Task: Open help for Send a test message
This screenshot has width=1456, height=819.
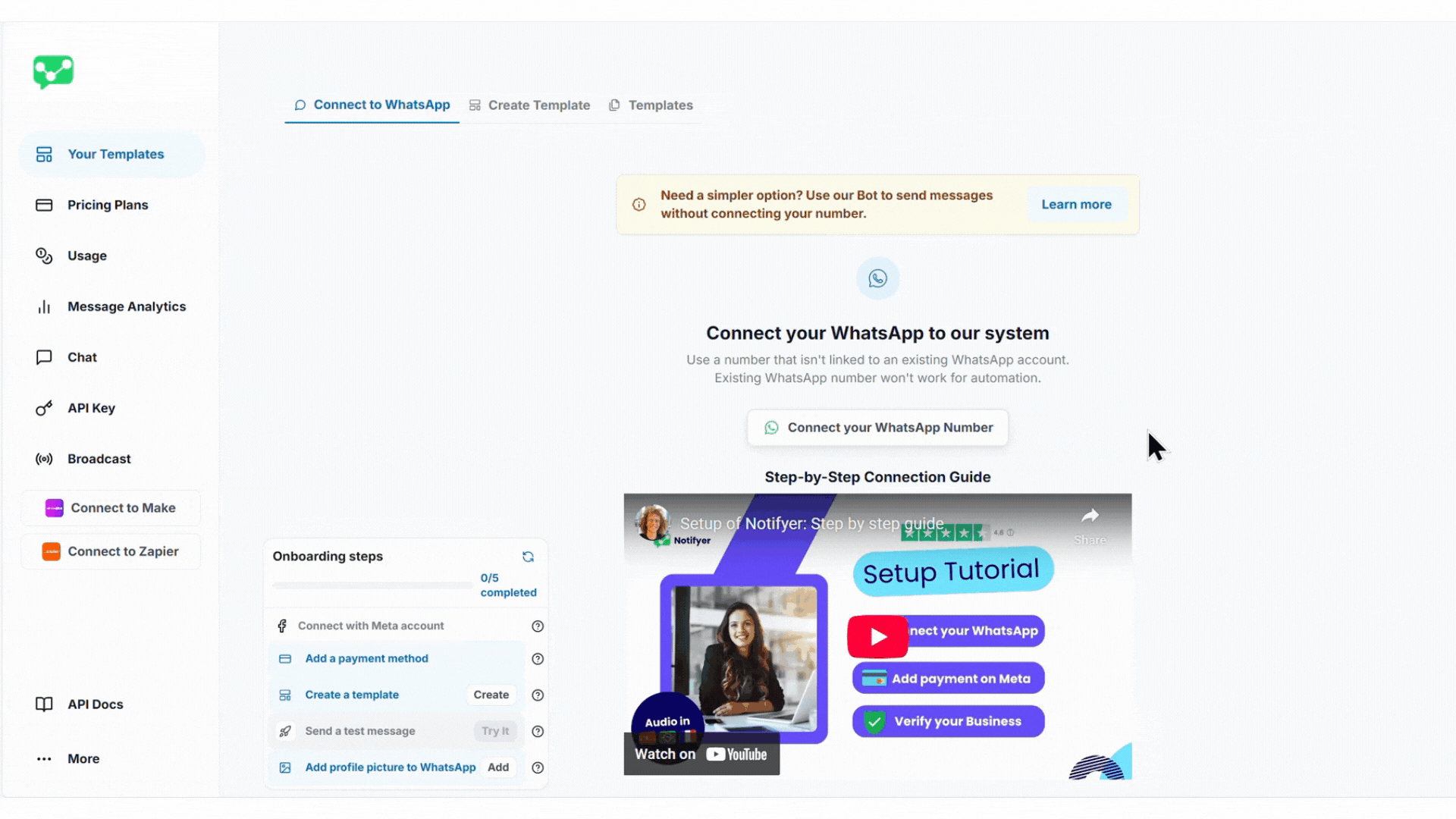Action: [x=538, y=732]
